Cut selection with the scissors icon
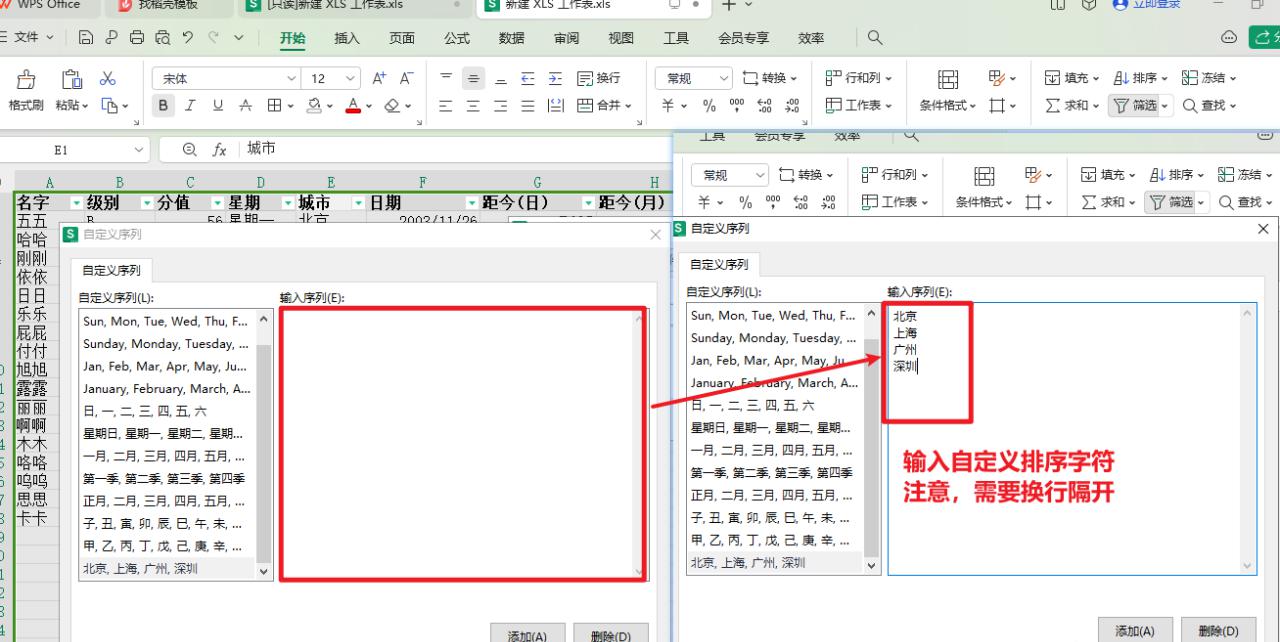Screen dimensions: 1280x642 (x=108, y=78)
